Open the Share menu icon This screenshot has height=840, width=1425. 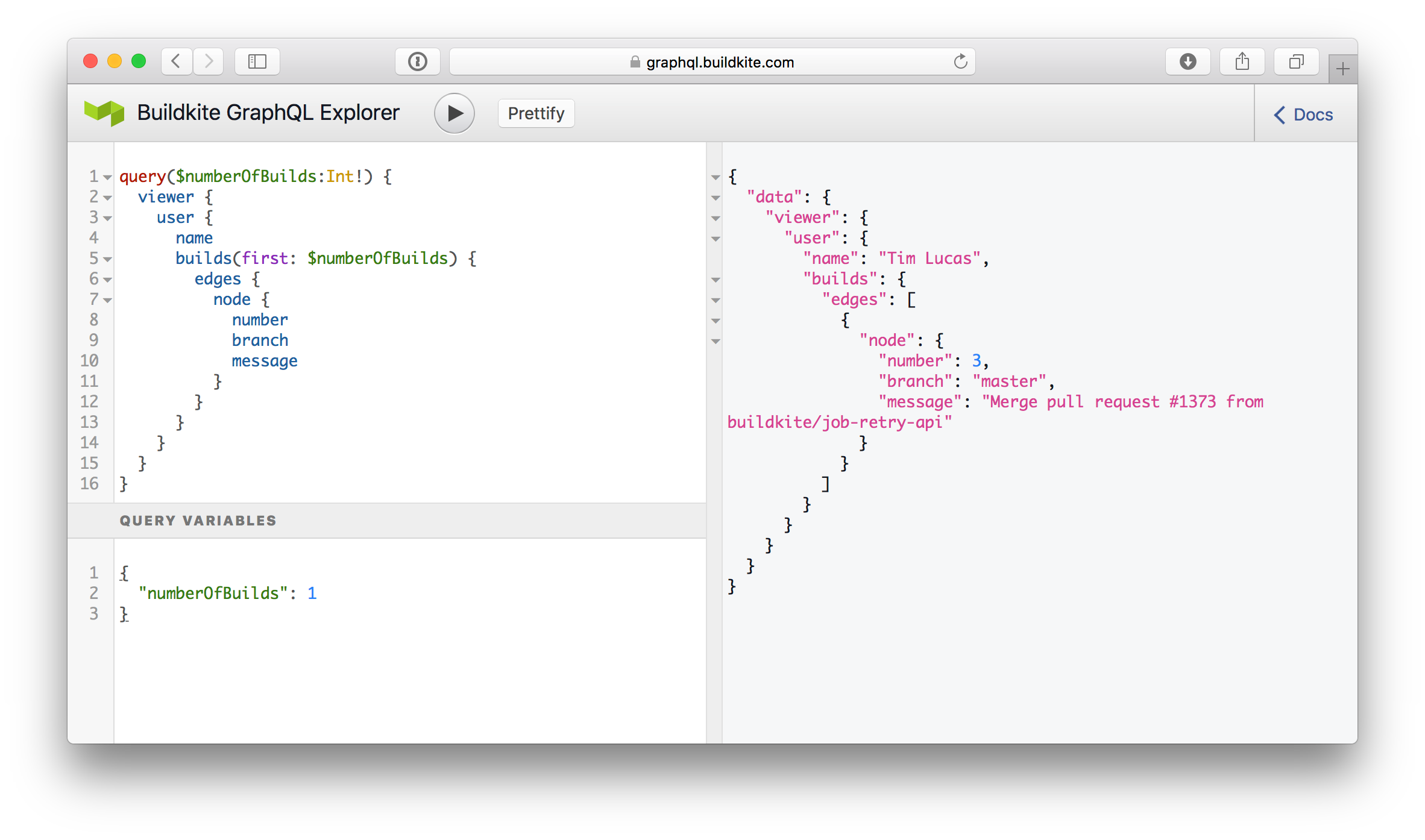click(x=1242, y=61)
